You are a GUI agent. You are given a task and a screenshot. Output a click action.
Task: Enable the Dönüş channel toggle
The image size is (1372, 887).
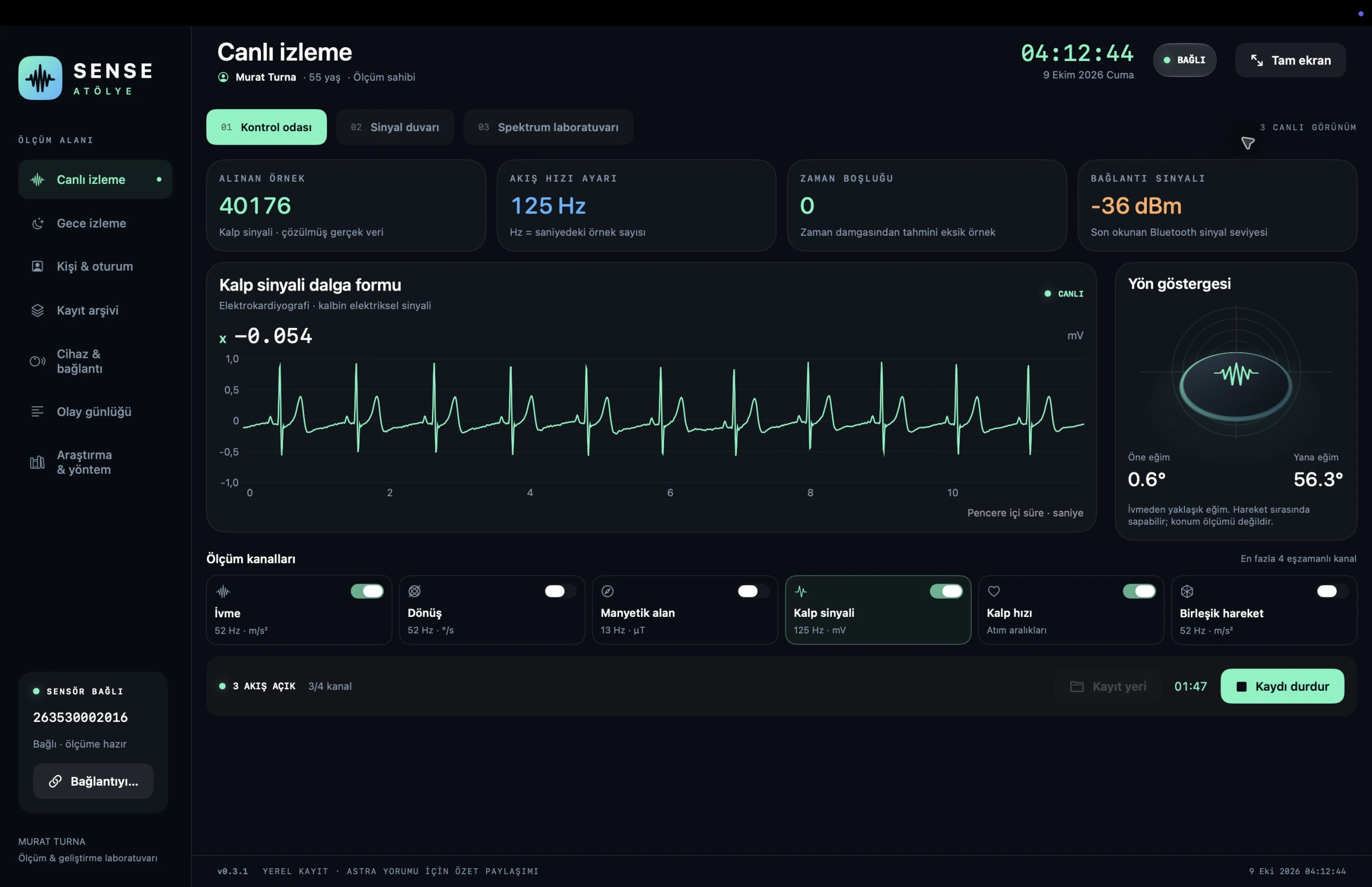[x=561, y=591]
